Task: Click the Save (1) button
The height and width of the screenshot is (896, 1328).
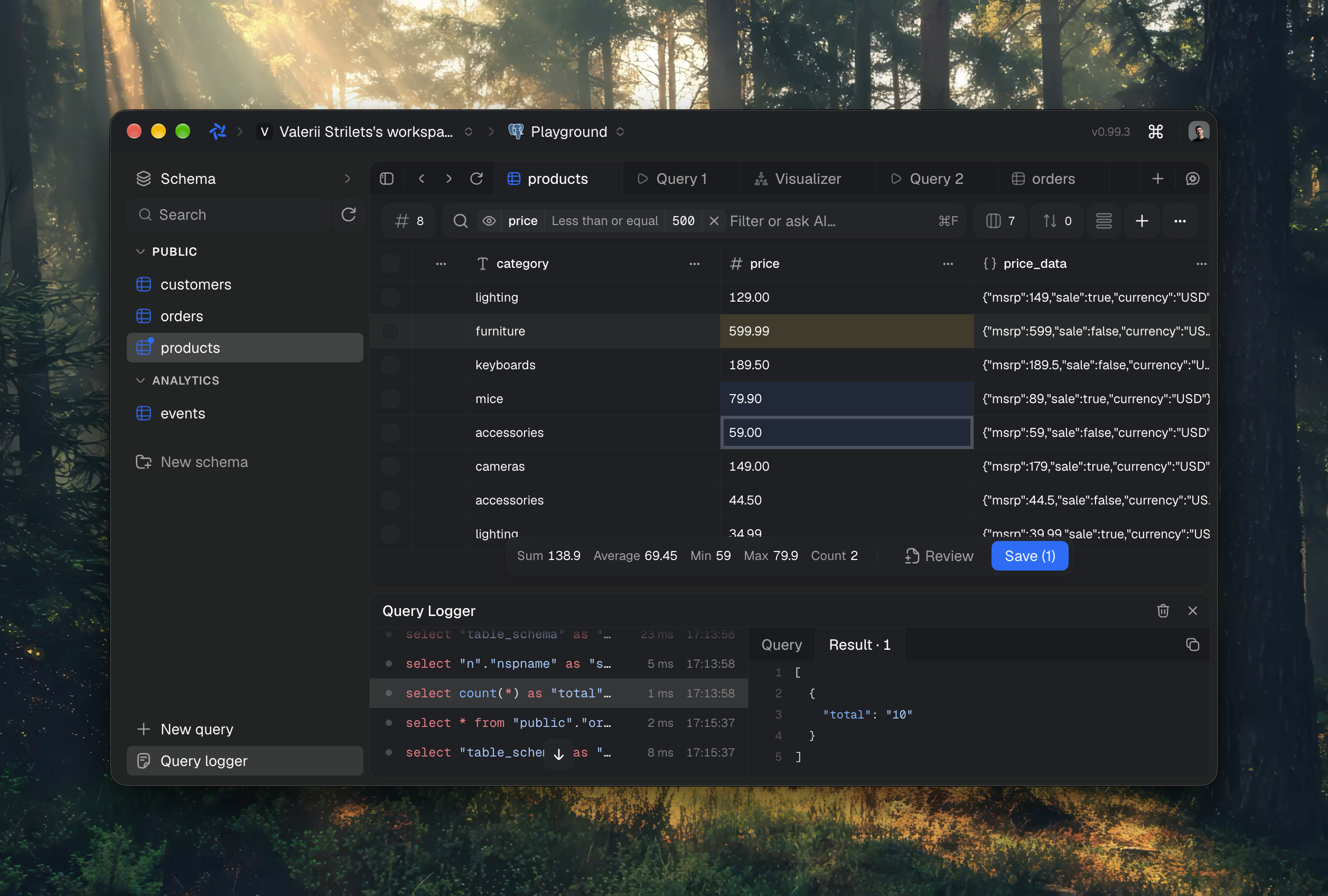Action: (x=1029, y=556)
